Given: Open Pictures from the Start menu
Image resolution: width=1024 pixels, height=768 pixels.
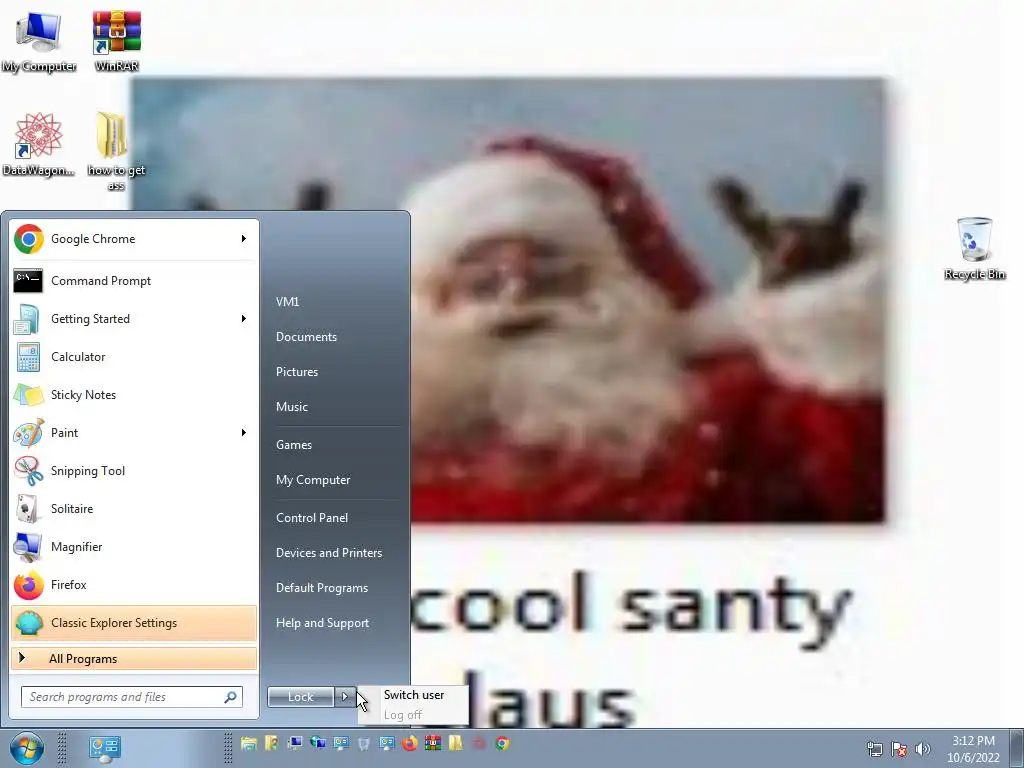Looking at the screenshot, I should point(297,372).
